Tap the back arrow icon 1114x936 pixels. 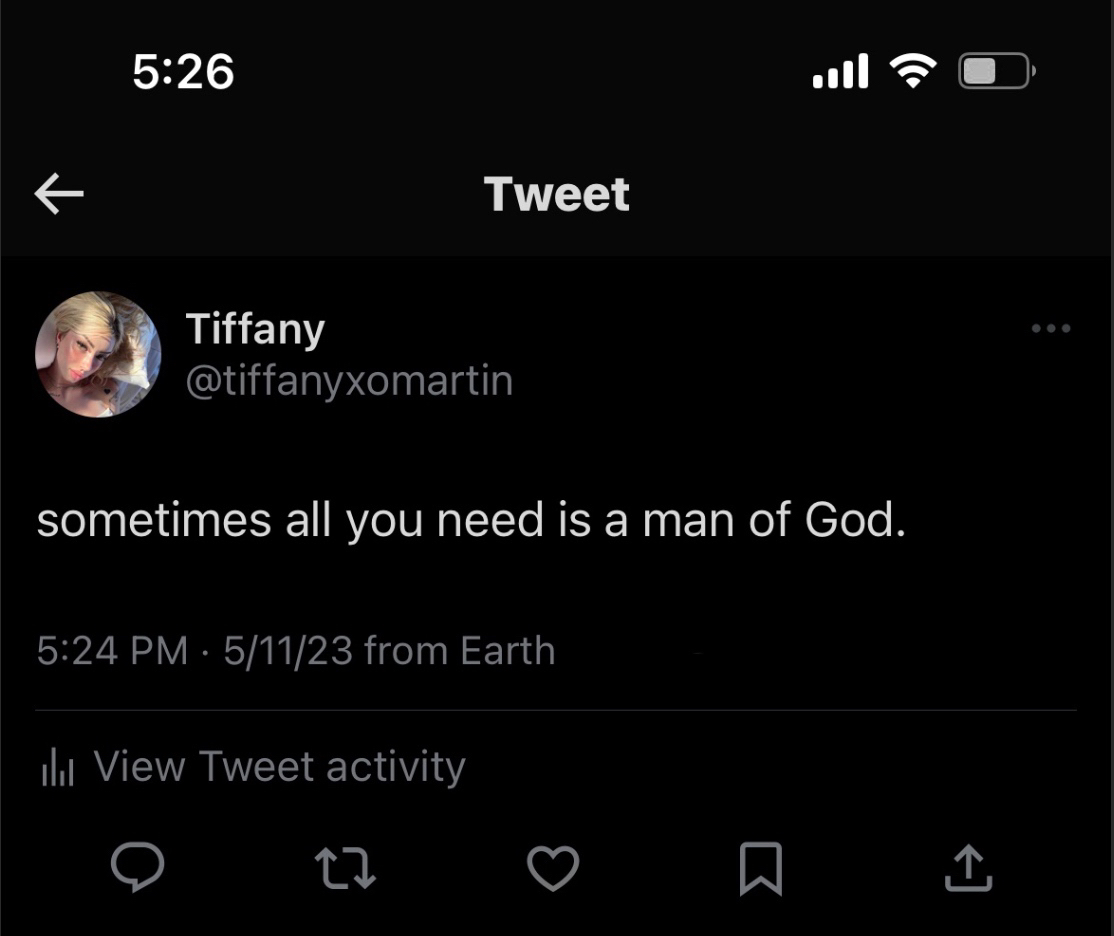tap(59, 194)
